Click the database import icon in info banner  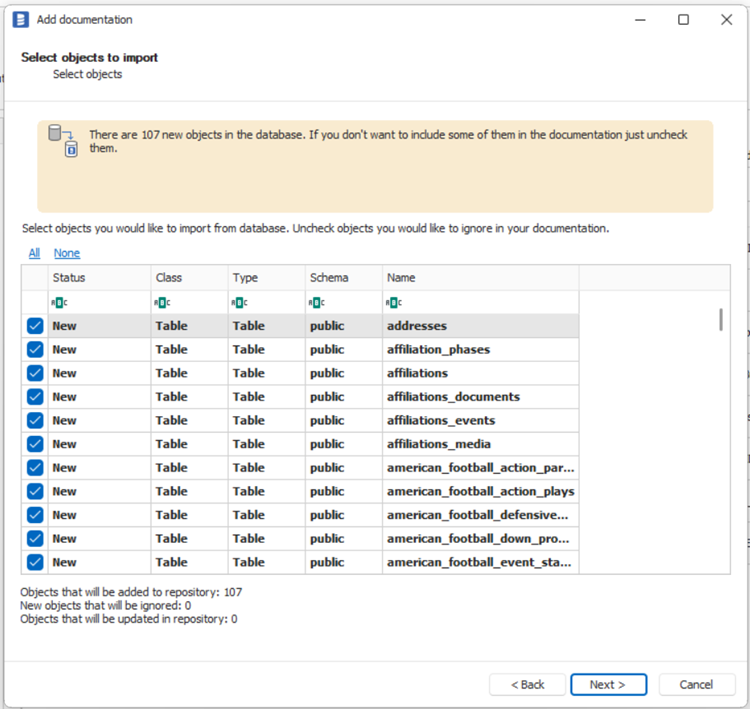64,141
